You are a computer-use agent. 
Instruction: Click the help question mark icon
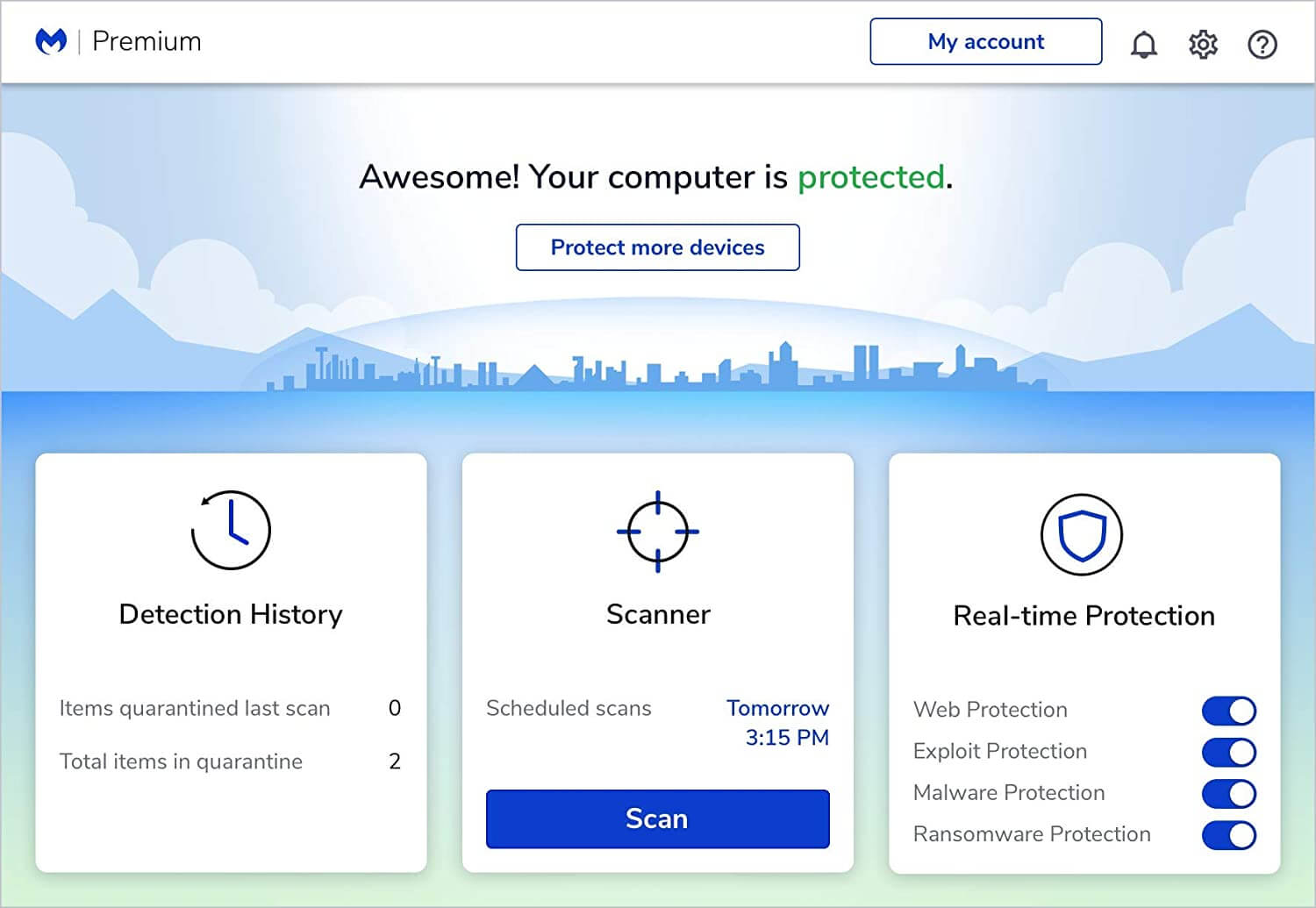pyautogui.click(x=1262, y=44)
